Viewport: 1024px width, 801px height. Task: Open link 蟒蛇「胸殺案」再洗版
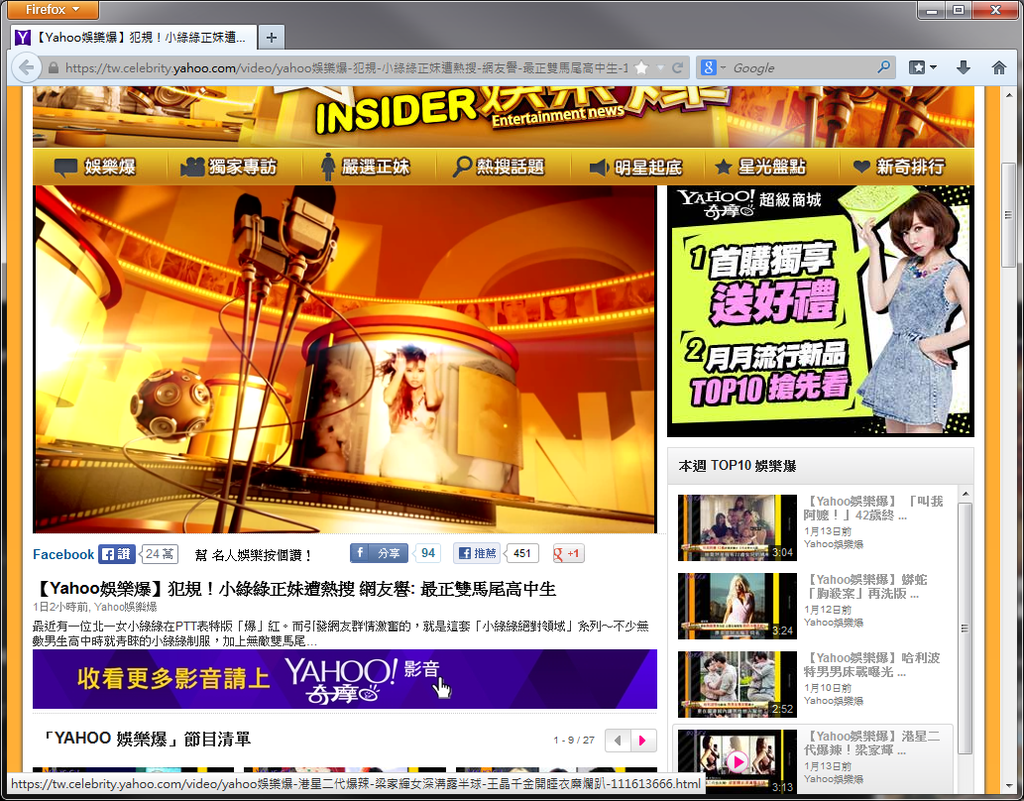tap(865, 586)
